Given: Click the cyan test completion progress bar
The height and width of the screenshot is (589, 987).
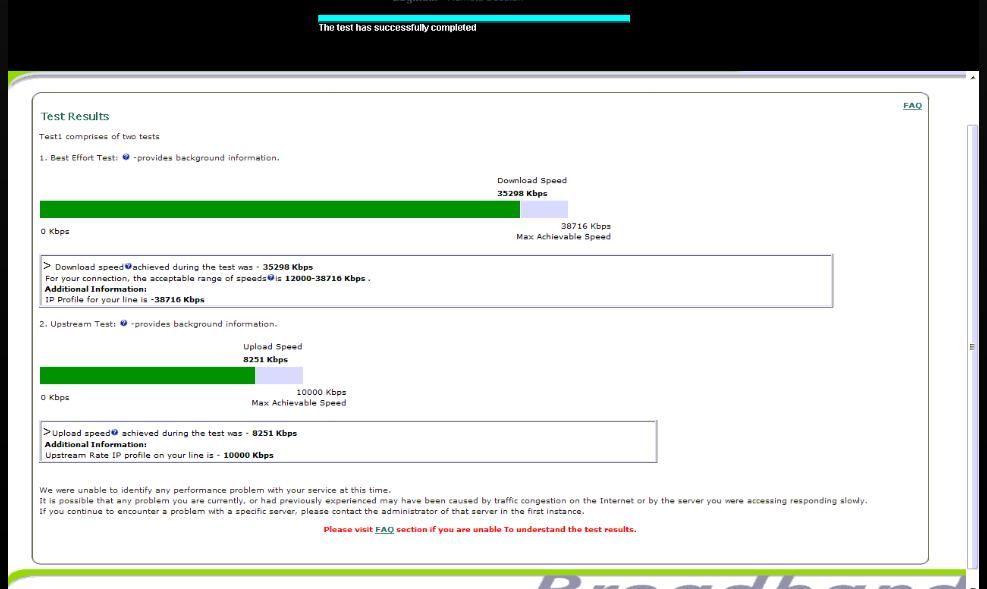Looking at the screenshot, I should [474, 18].
